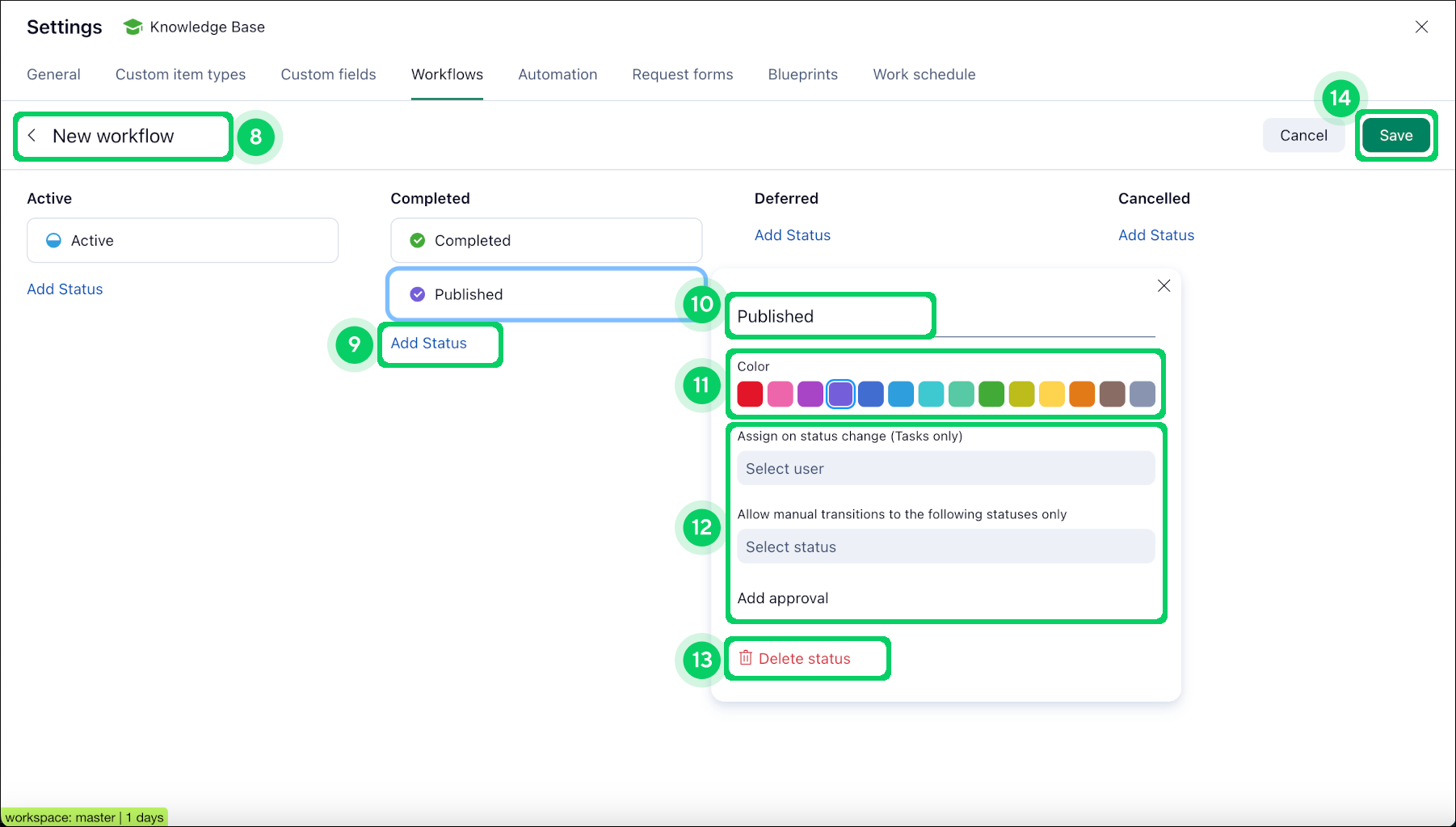Image resolution: width=1456 pixels, height=827 pixels.
Task: Pick the cyan color swatch
Action: (931, 394)
